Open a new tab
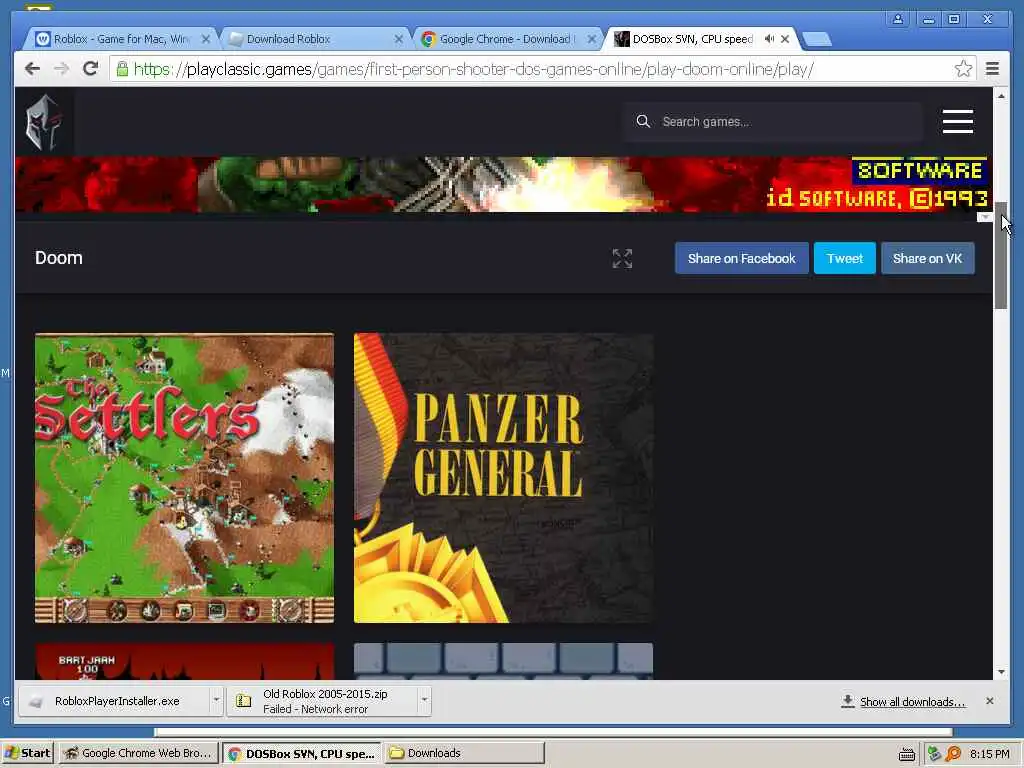The height and width of the screenshot is (768, 1024). click(816, 39)
